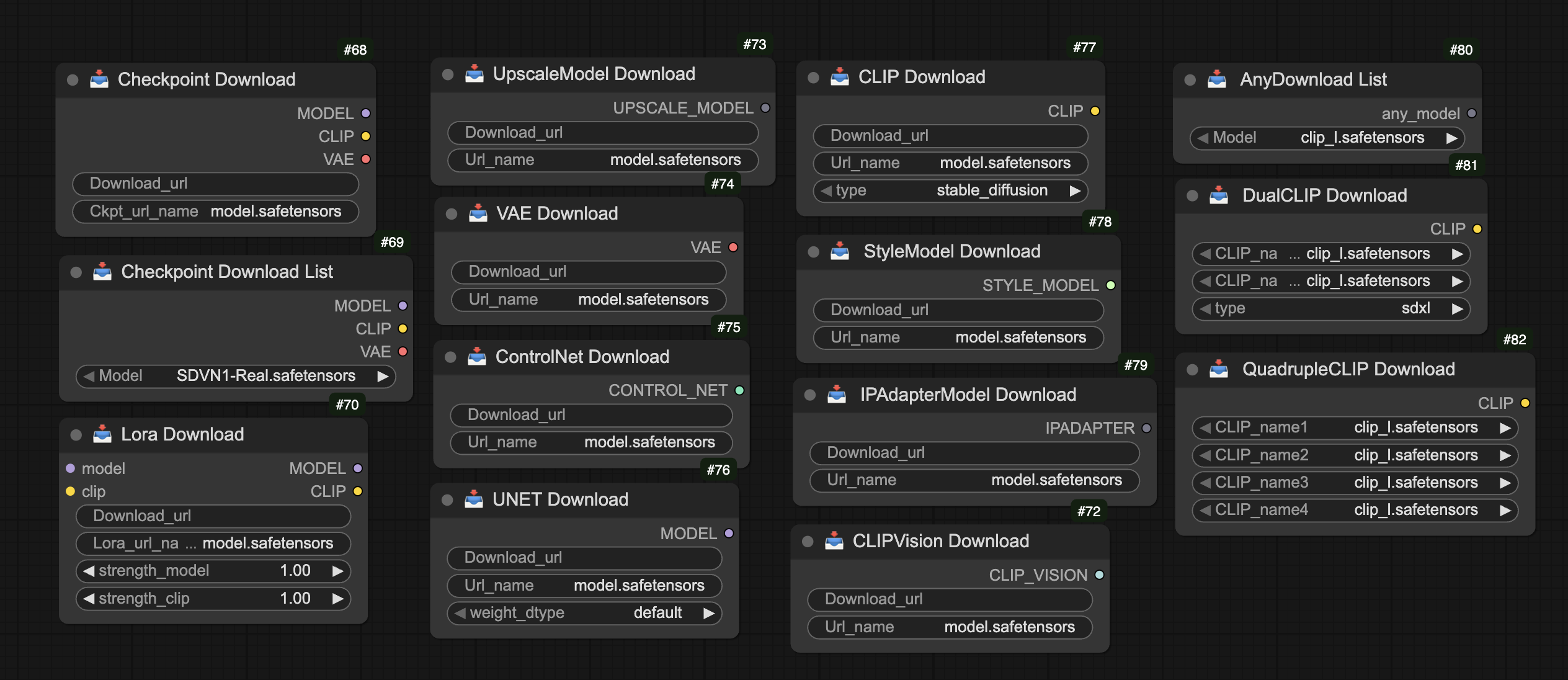The width and height of the screenshot is (1568, 680).
Task: Next value arrow on SDVN1-Real.safetensors Model widget
Action: tap(383, 376)
